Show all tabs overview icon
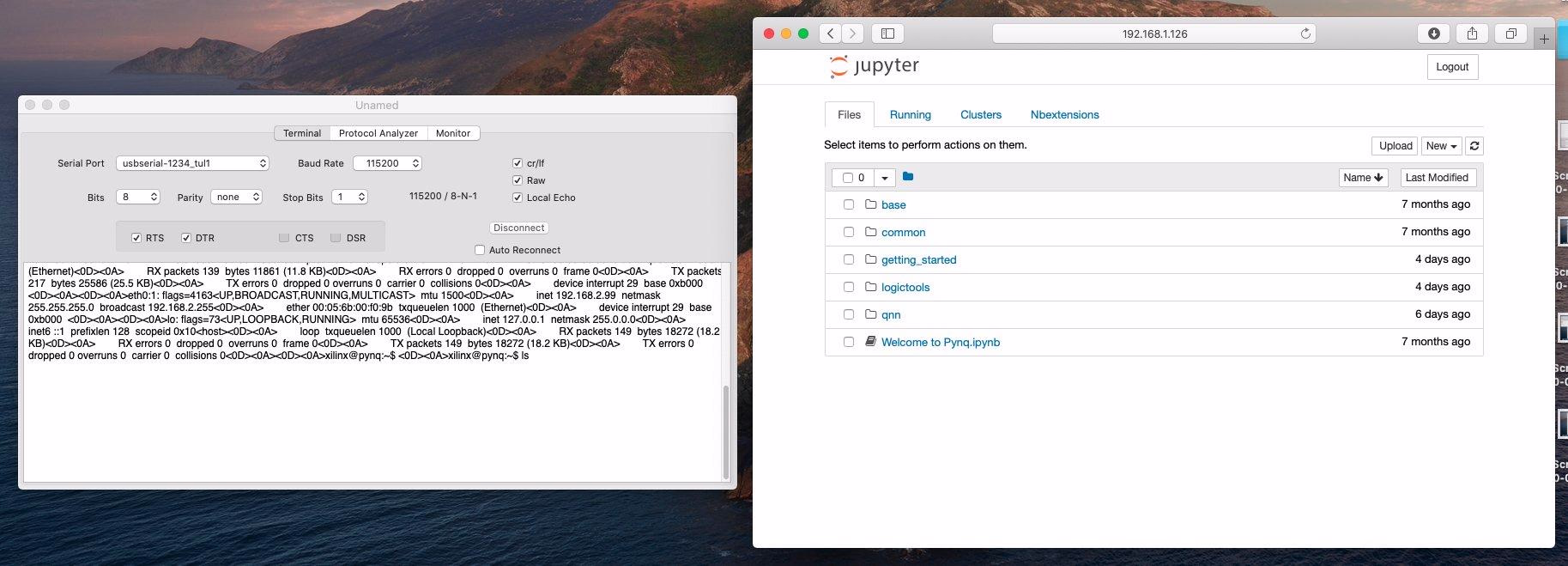 point(1510,33)
